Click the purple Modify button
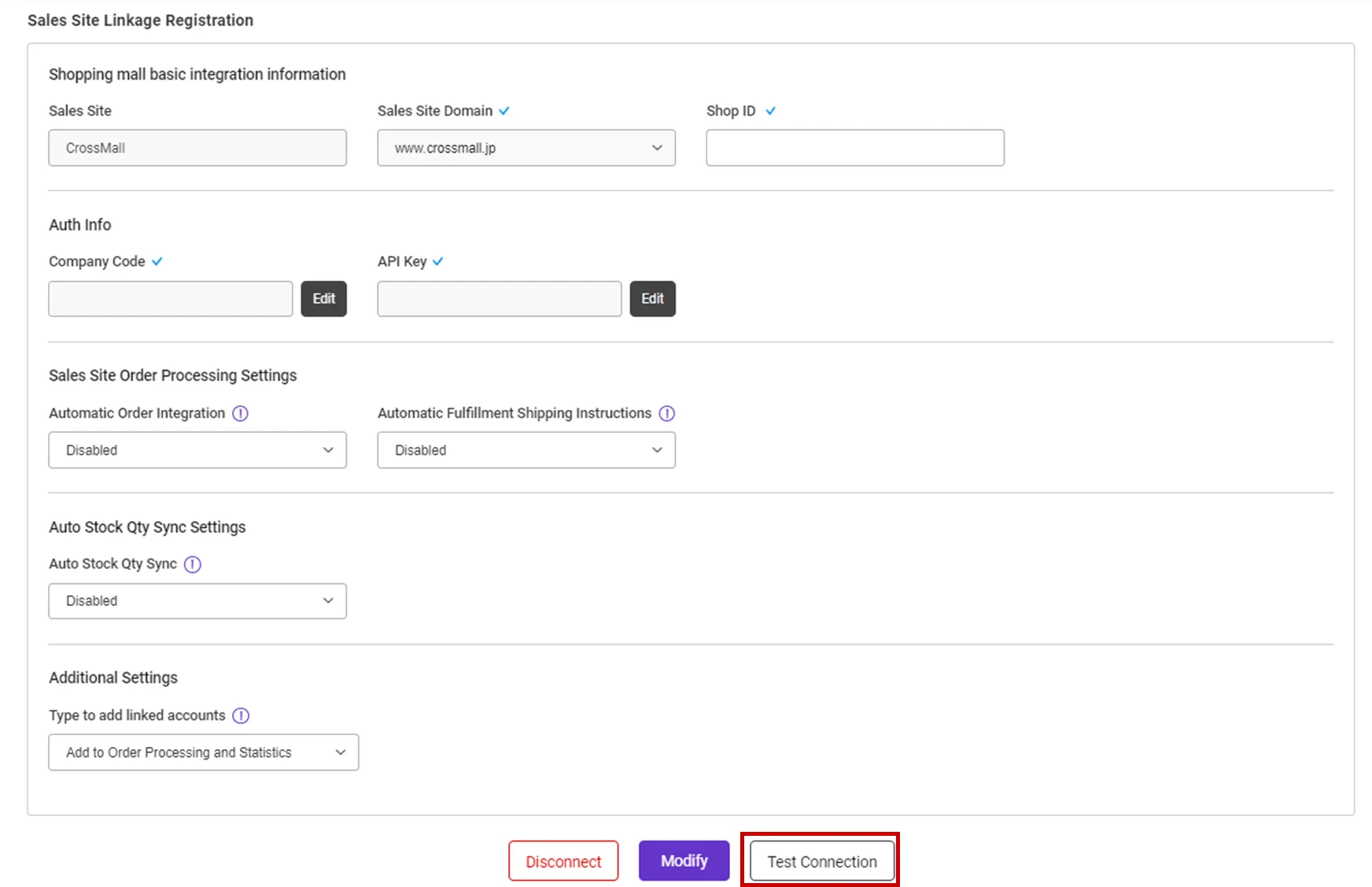The width and height of the screenshot is (1372, 887). tap(684, 861)
